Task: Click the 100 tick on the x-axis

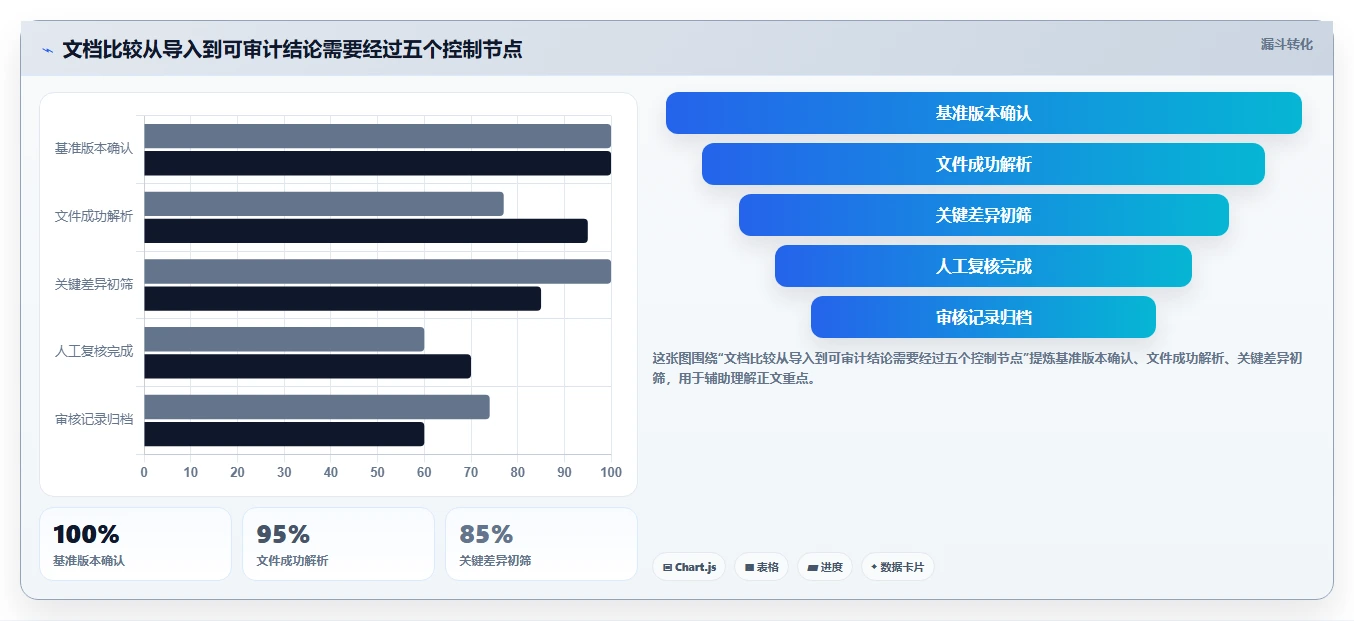Action: click(x=611, y=472)
